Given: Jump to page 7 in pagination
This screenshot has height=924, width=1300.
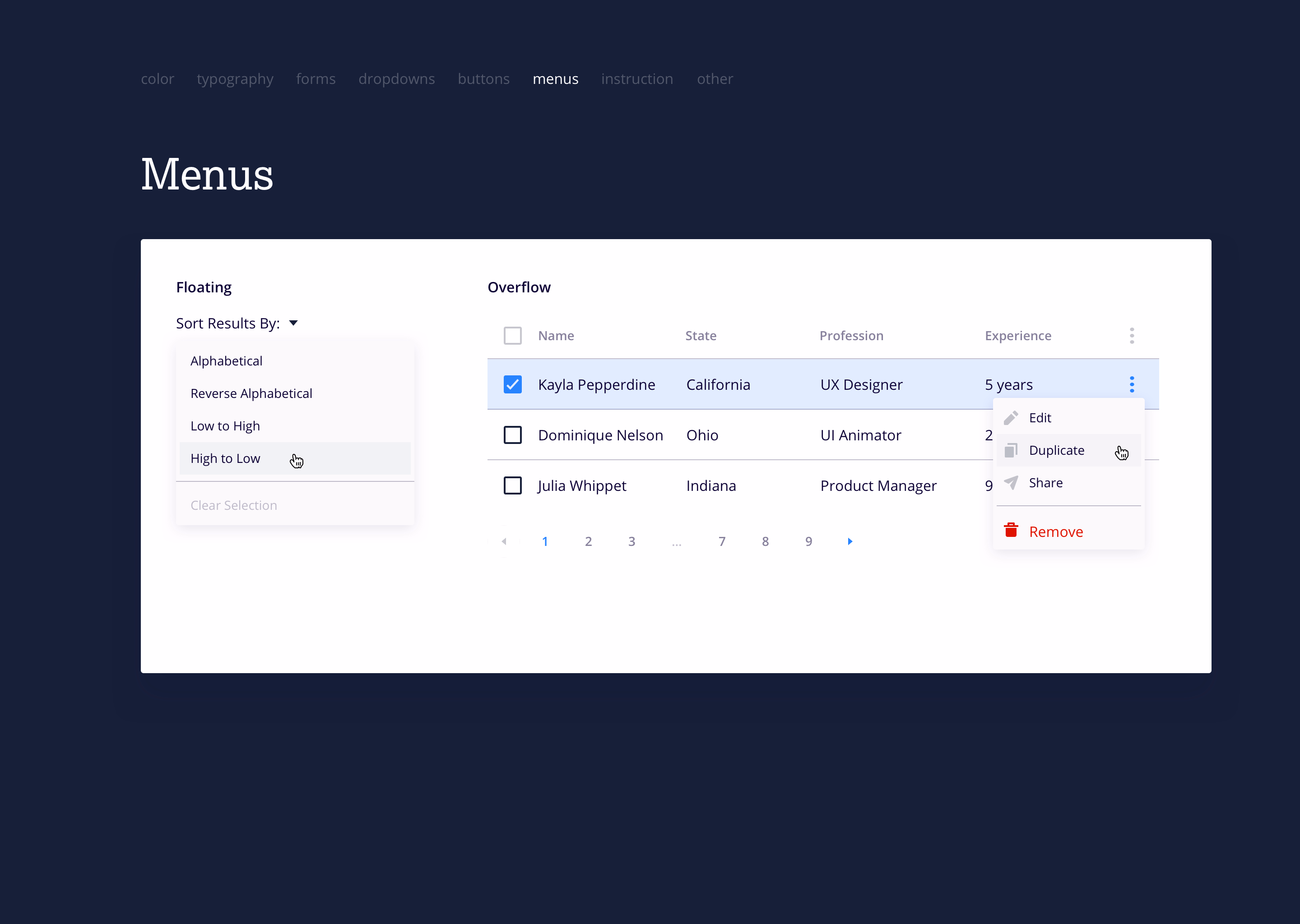Looking at the screenshot, I should 722,541.
